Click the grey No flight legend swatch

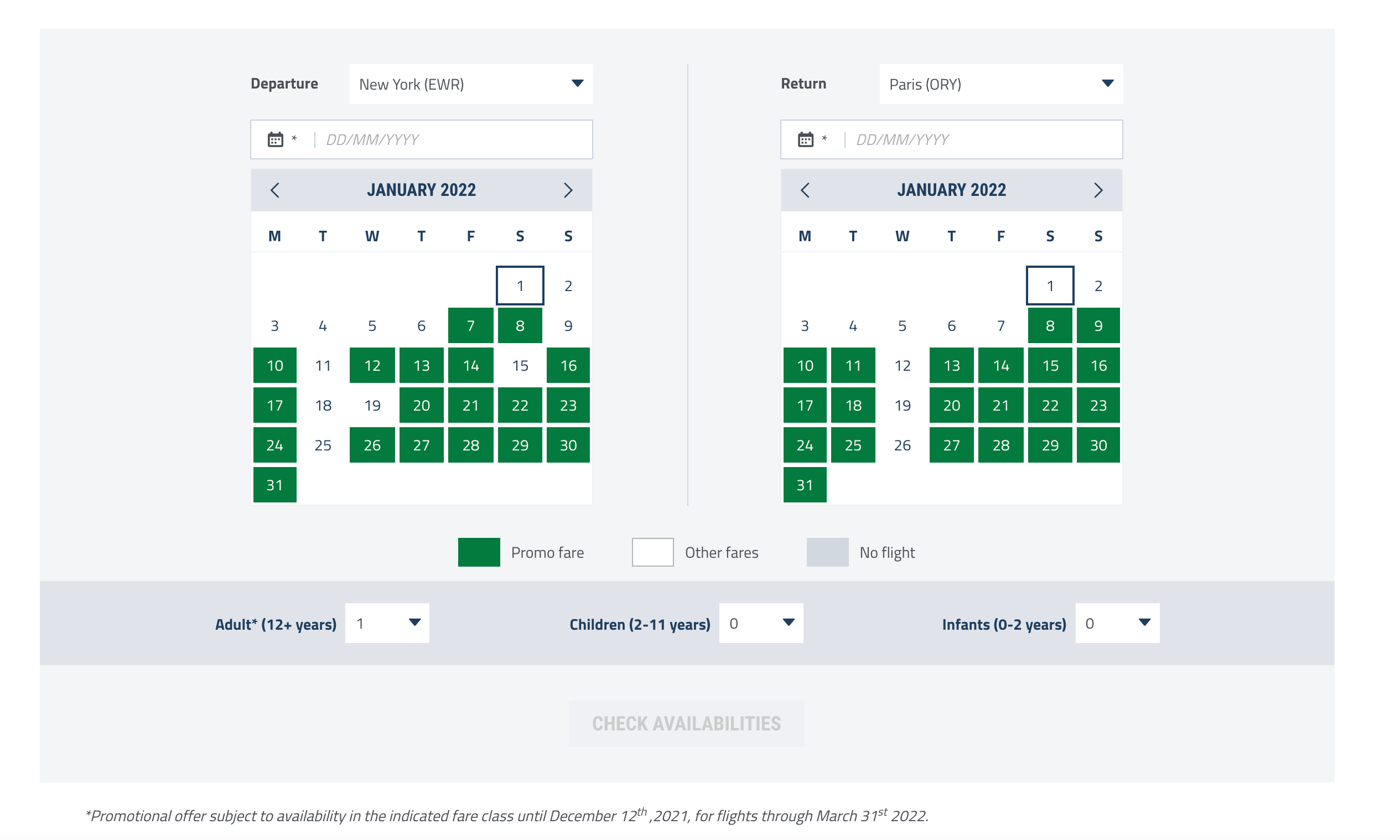(827, 552)
